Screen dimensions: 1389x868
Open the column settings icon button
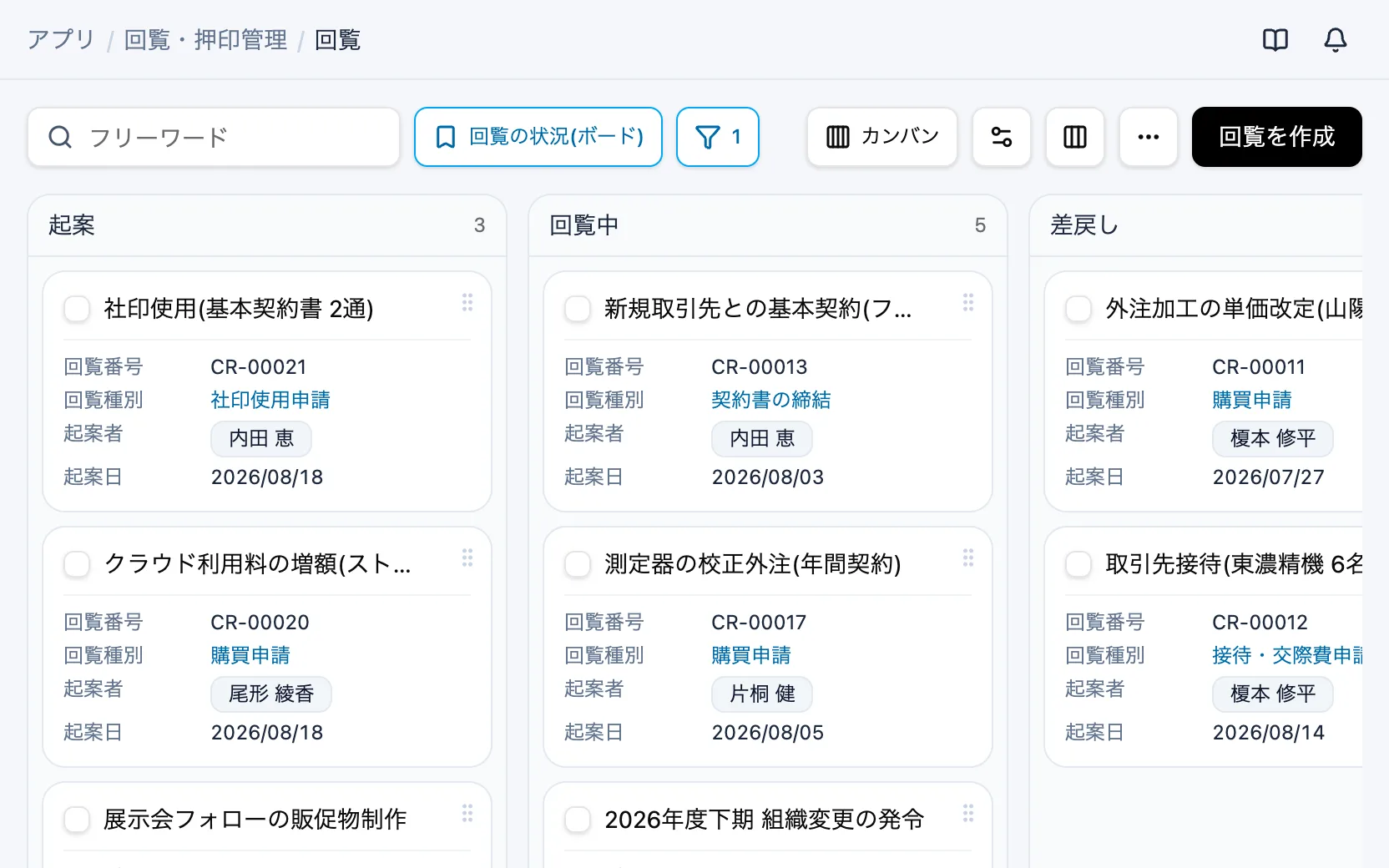1075,137
